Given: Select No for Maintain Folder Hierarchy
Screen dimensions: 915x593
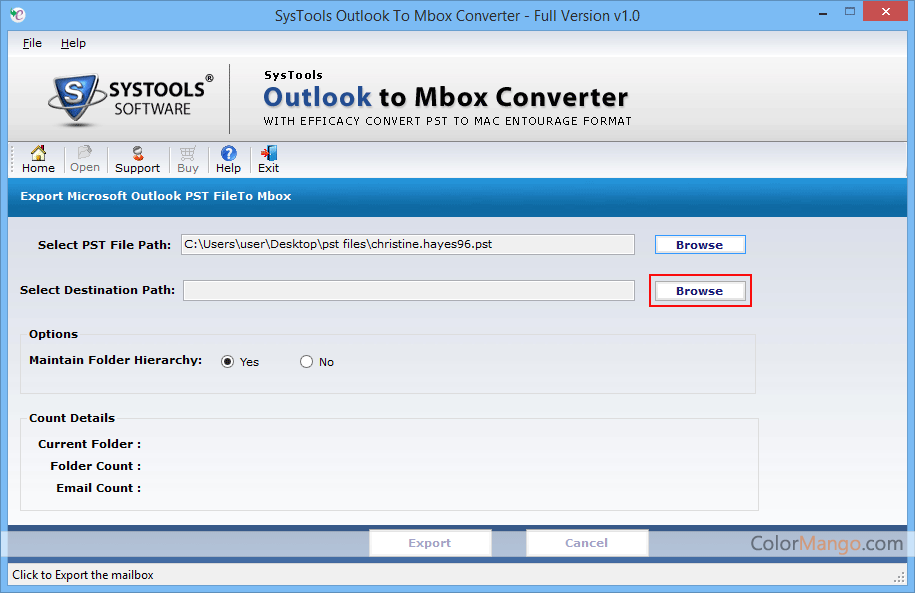Looking at the screenshot, I should click(307, 362).
